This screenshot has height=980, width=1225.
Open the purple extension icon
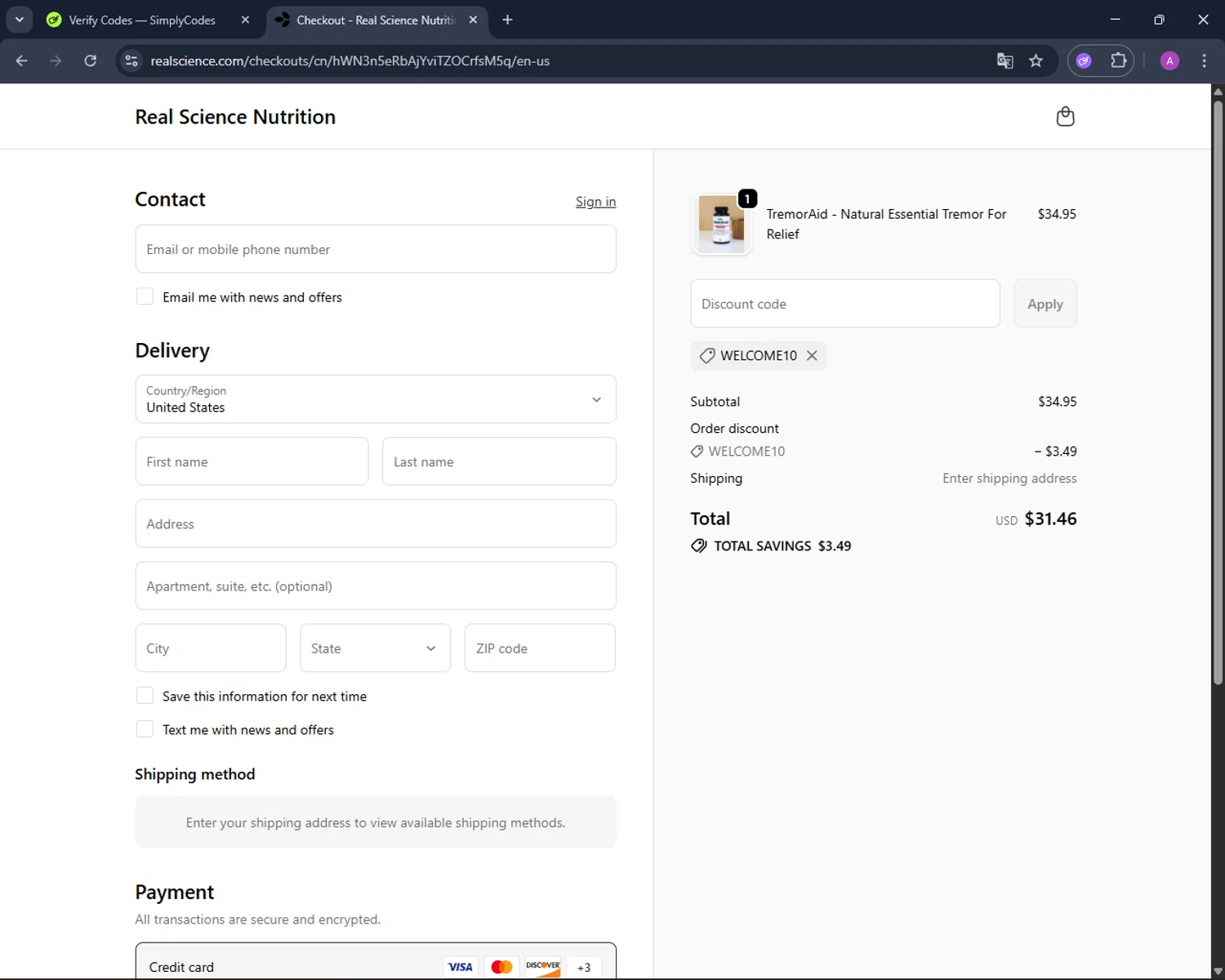click(x=1084, y=60)
